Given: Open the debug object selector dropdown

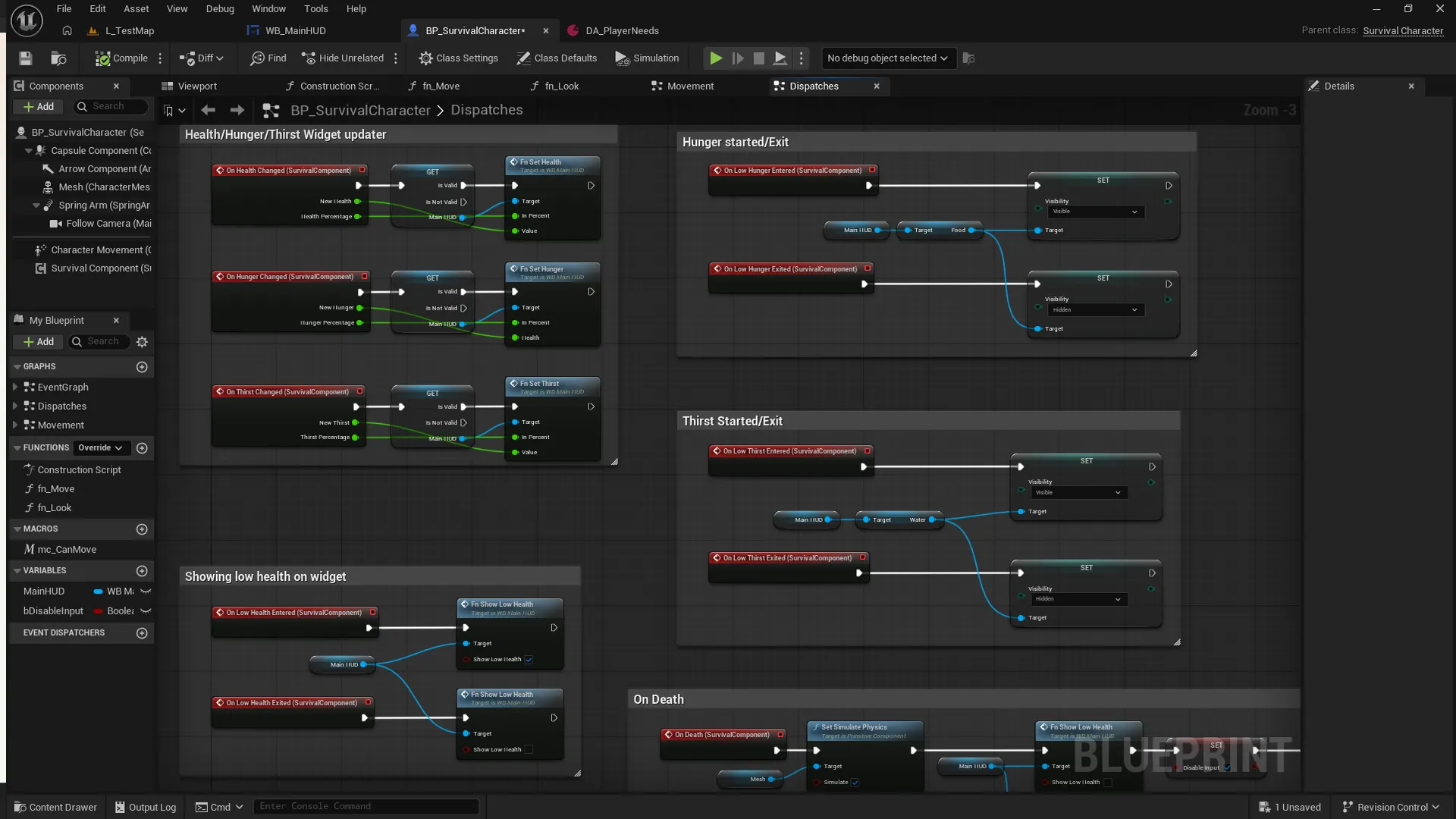Looking at the screenshot, I should pos(887,58).
